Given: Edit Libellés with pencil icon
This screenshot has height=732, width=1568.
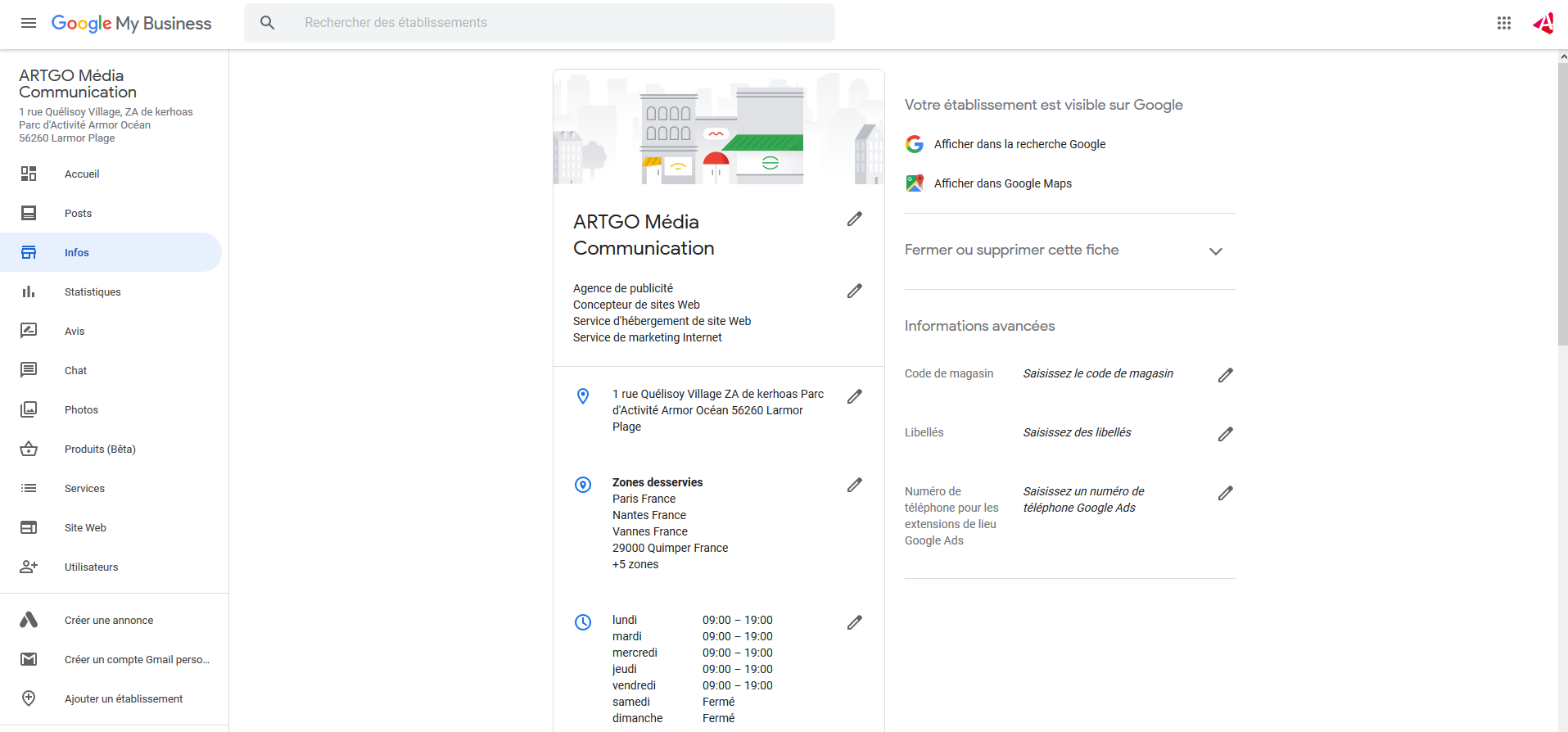Looking at the screenshot, I should [1226, 434].
